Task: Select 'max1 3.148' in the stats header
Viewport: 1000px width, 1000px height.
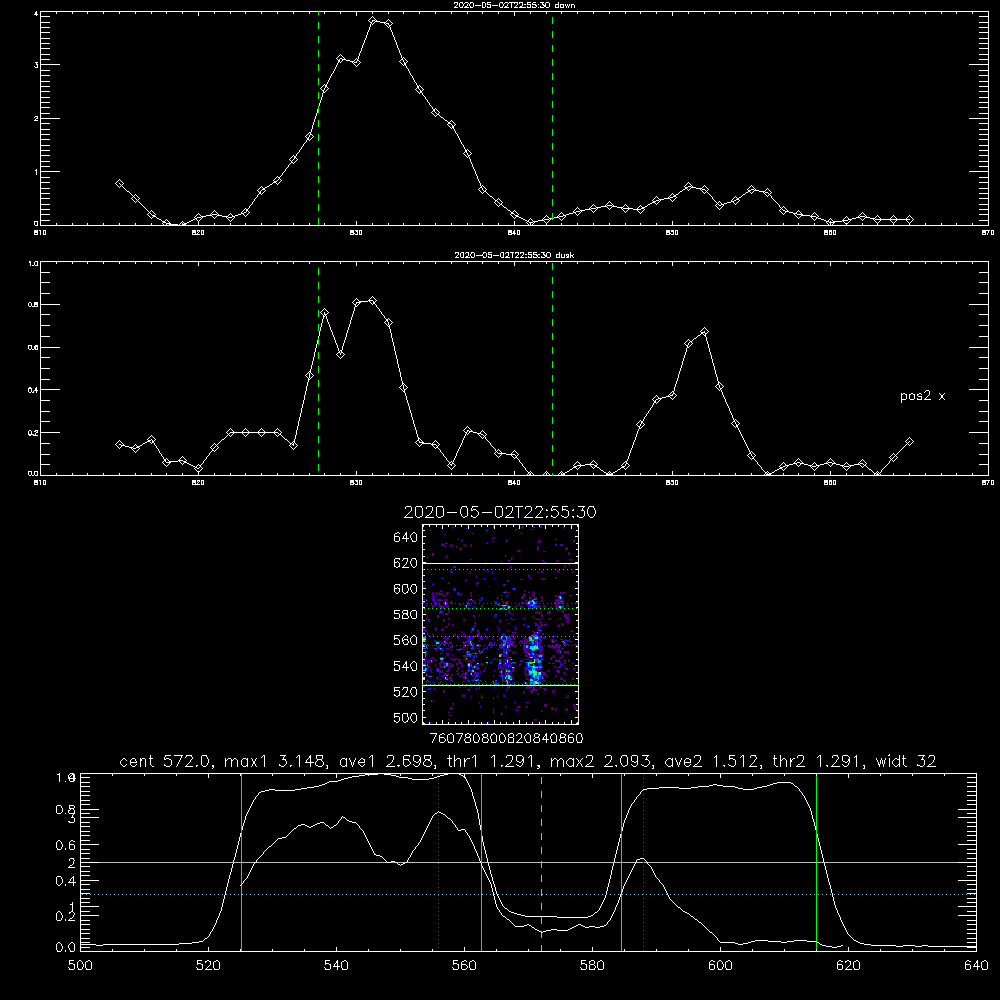Action: pos(276,761)
